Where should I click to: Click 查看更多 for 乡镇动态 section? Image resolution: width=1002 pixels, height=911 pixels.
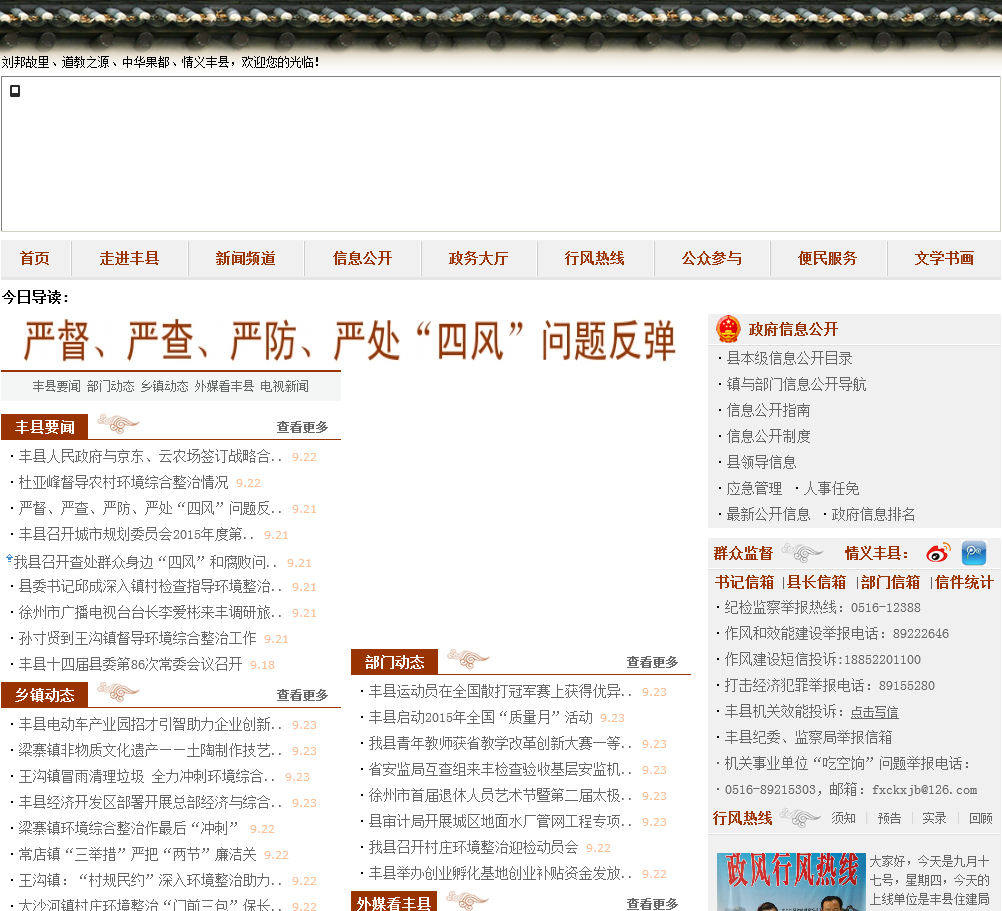(302, 694)
